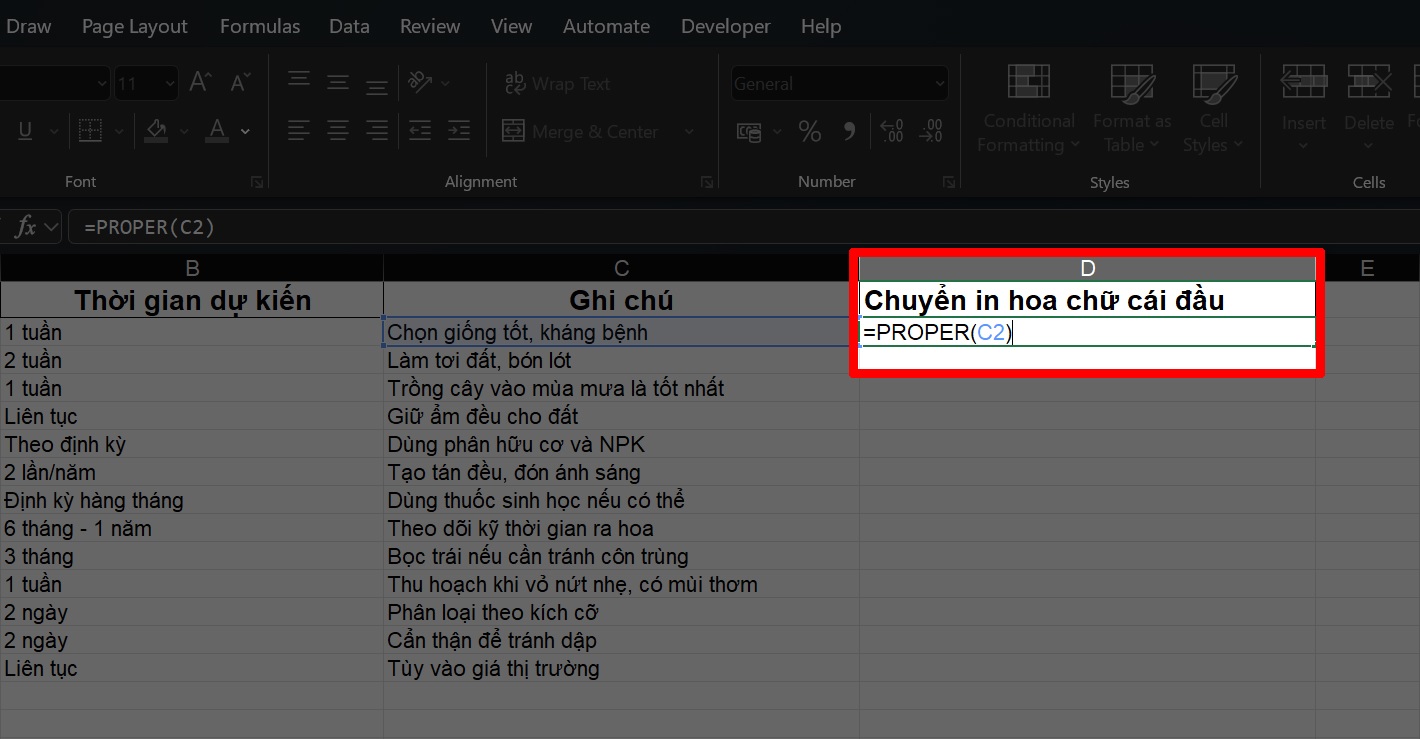The height and width of the screenshot is (739, 1420).
Task: Toggle Underline formatting
Action: click(x=25, y=131)
